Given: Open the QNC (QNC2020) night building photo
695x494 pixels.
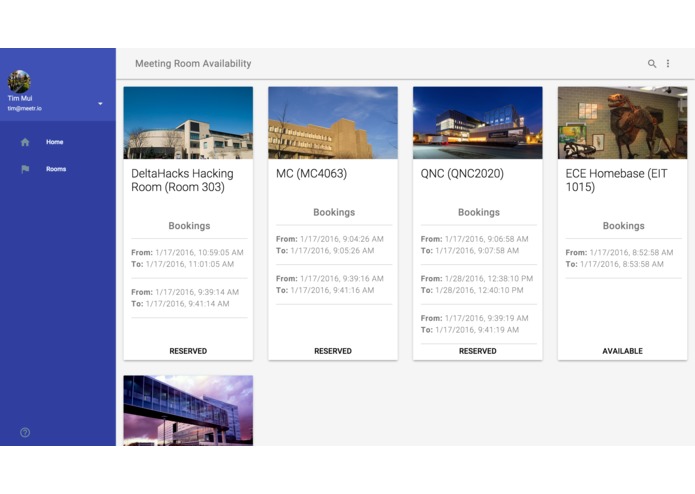Looking at the screenshot, I should [x=477, y=123].
